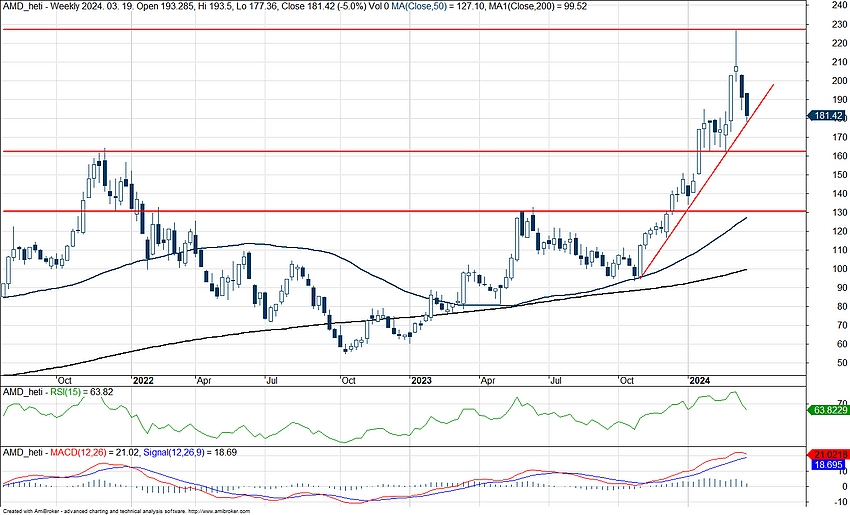850x515 pixels.
Task: Click the blue 18.695 signal value tag
Action: (826, 465)
